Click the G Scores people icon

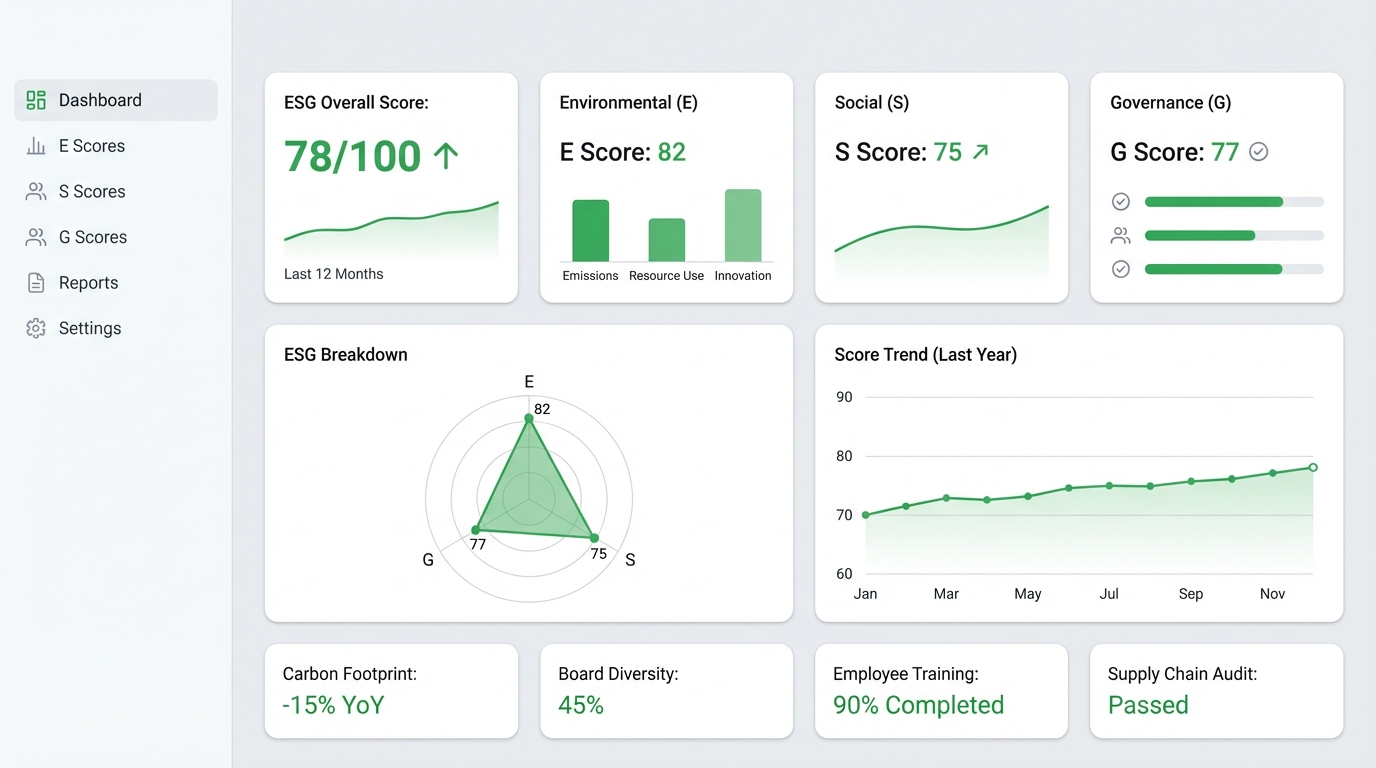point(36,237)
